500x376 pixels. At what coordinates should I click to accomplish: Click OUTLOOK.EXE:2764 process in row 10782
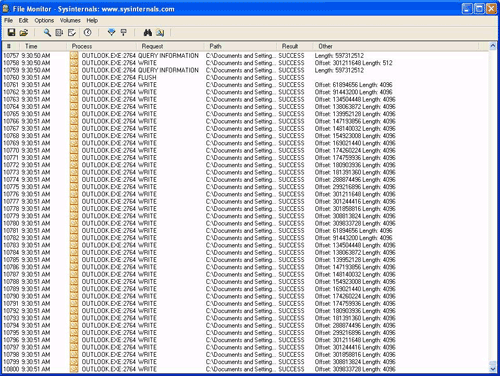[109, 238]
